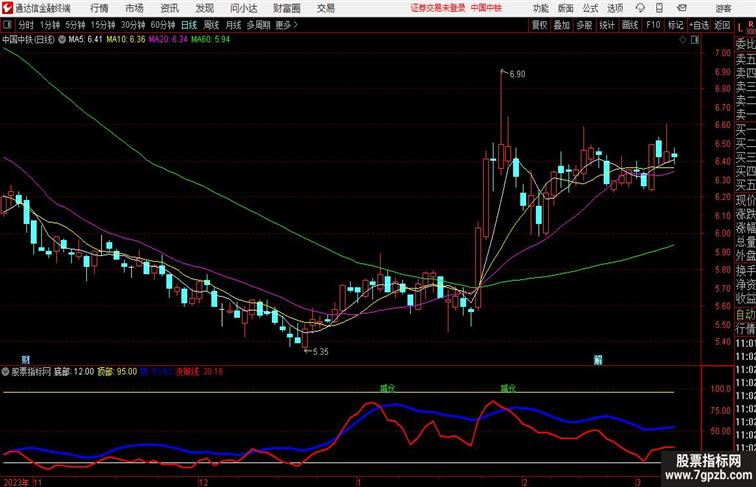The width and height of the screenshot is (756, 487).
Task: Click the red 中国中铁 stock name in title bar
Action: (486, 8)
